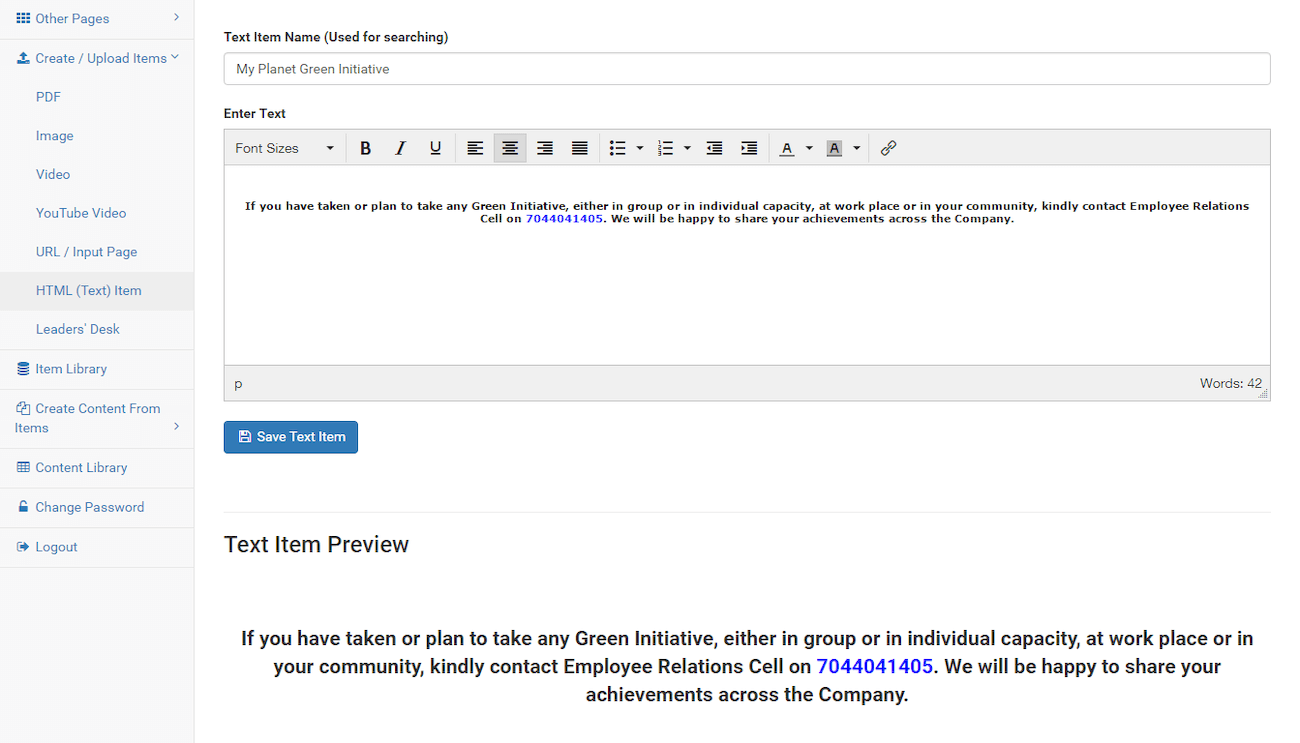Justify the paragraph text
This screenshot has height=743, width=1300.
(580, 148)
